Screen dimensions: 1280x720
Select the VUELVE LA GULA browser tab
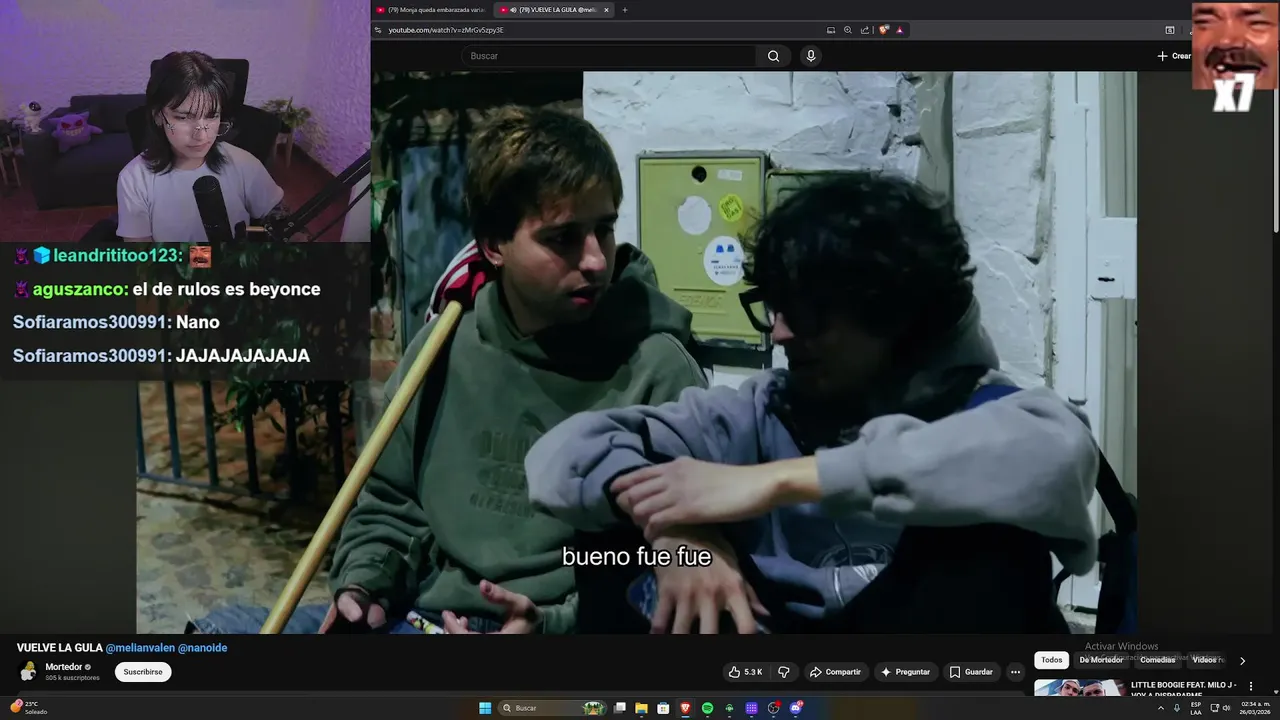pyautogui.click(x=552, y=10)
